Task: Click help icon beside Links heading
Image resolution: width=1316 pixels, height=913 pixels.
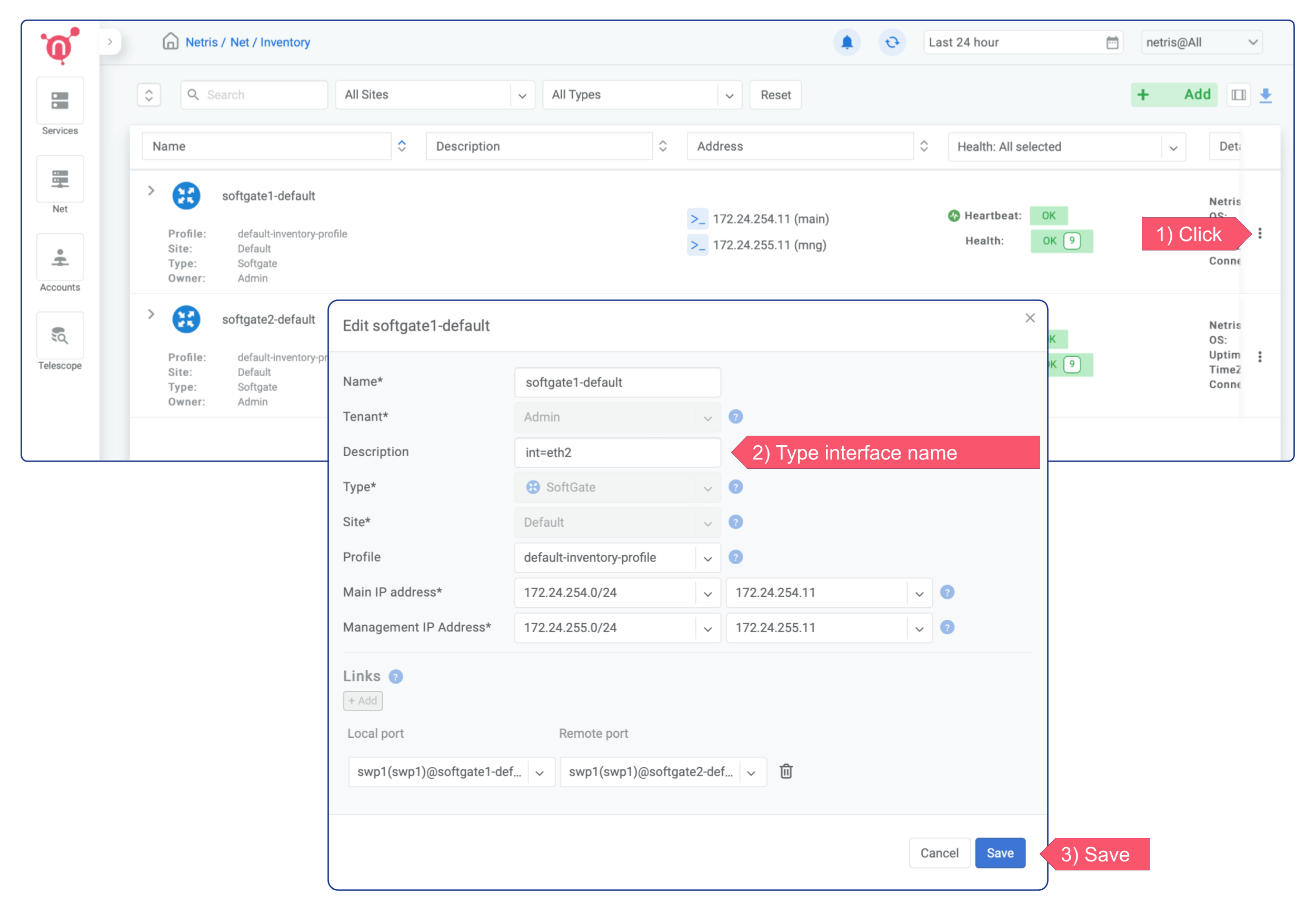Action: pos(395,677)
